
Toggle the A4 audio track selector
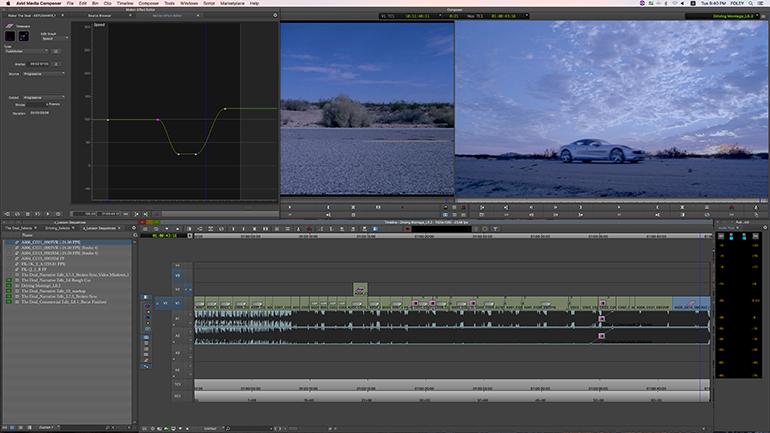pyautogui.click(x=177, y=370)
